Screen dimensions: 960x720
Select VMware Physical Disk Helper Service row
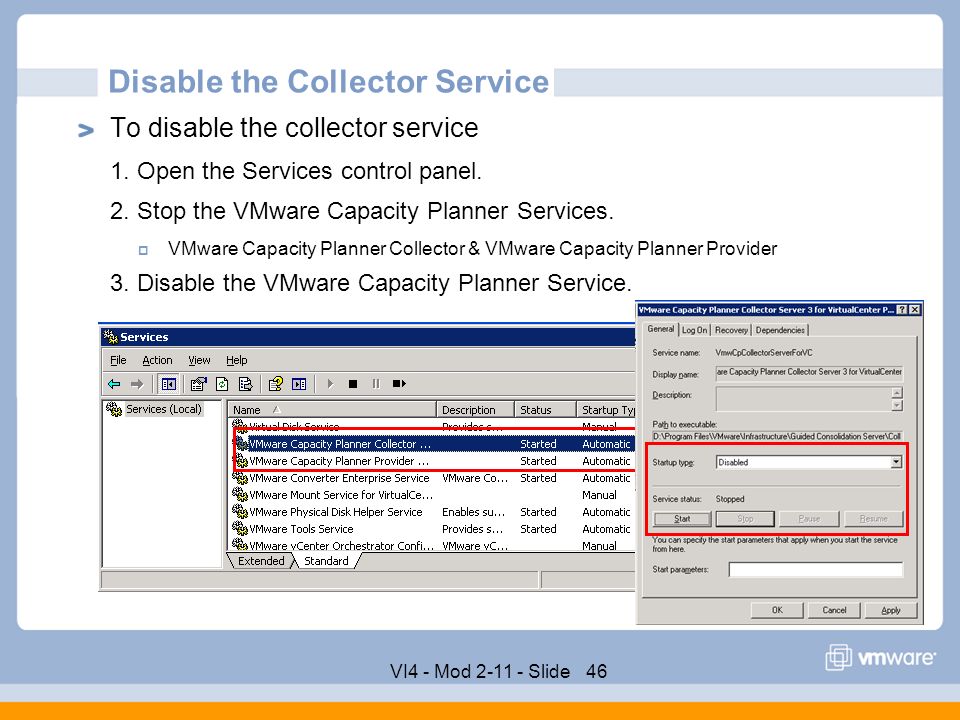(433, 512)
